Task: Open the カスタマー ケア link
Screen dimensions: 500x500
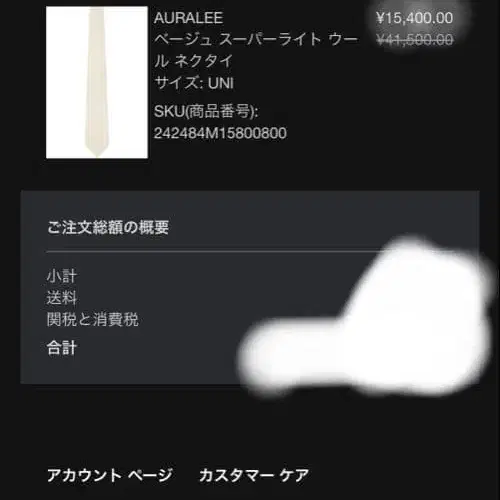Action: click(254, 475)
